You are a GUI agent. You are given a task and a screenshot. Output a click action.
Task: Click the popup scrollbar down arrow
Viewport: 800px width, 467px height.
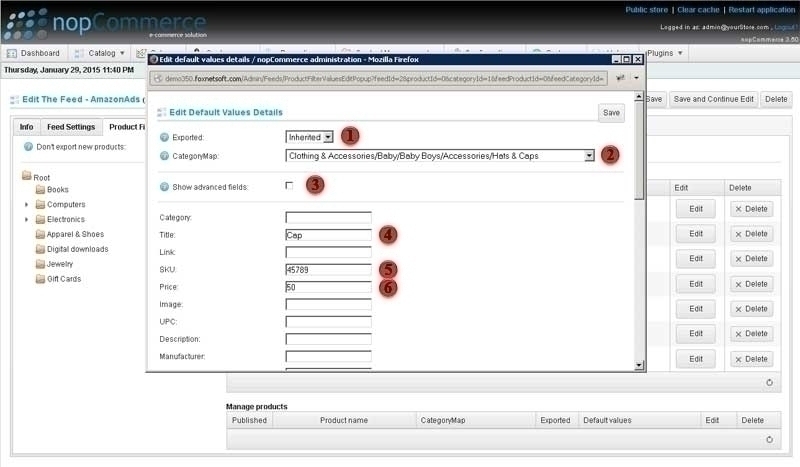[639, 365]
